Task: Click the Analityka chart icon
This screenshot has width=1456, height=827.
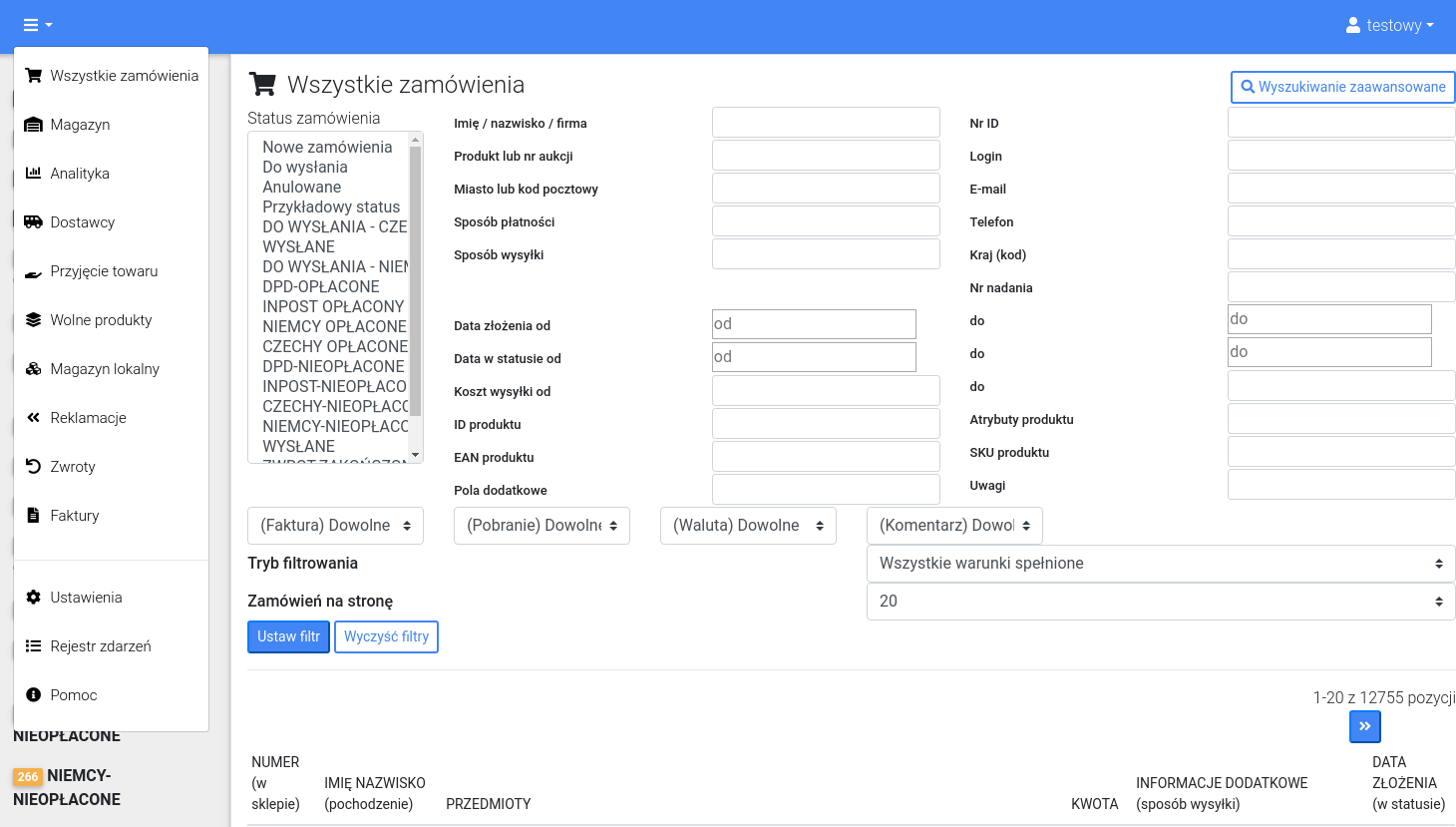Action: [33, 174]
